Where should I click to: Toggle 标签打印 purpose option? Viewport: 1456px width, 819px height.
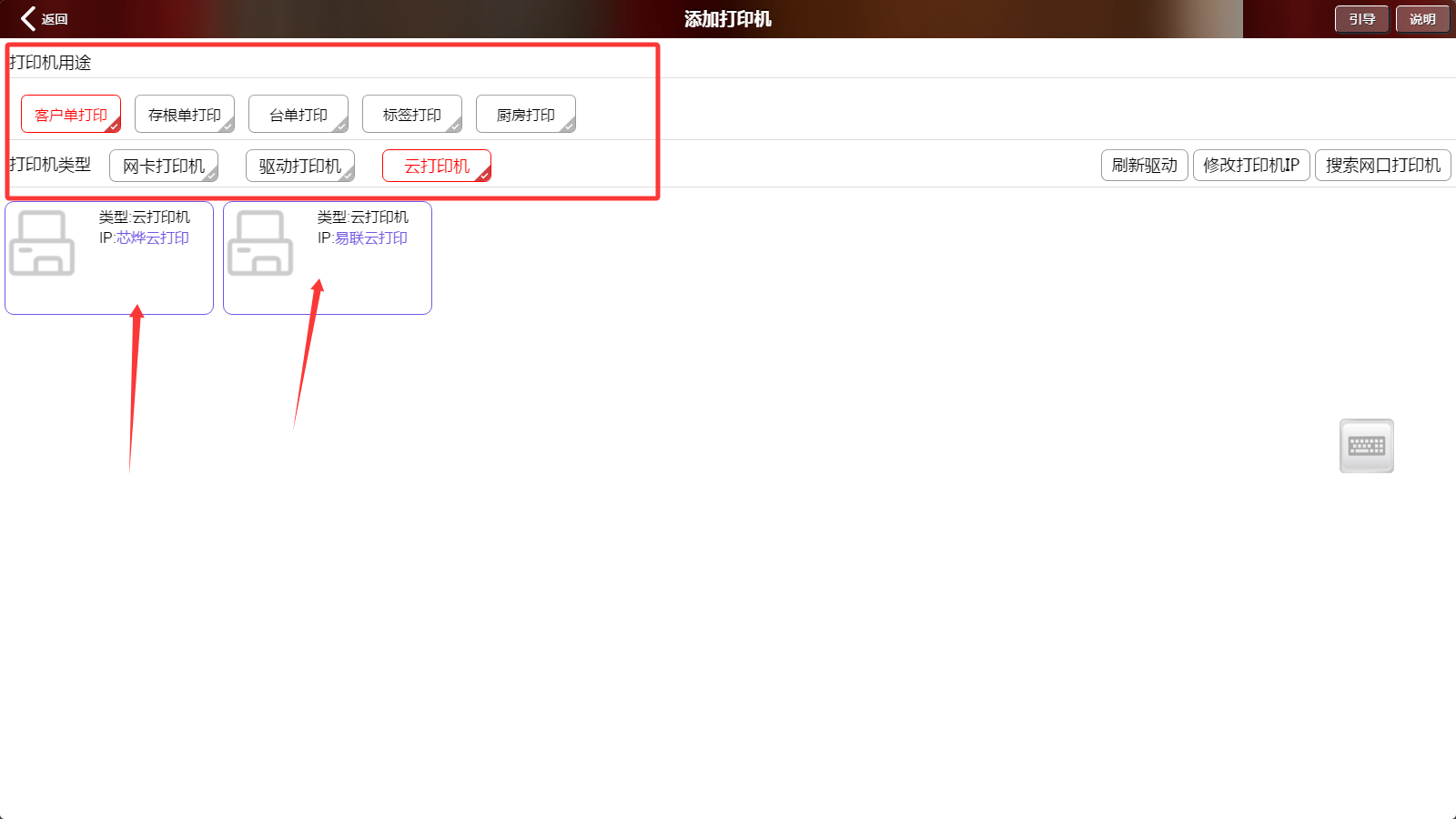pos(412,115)
